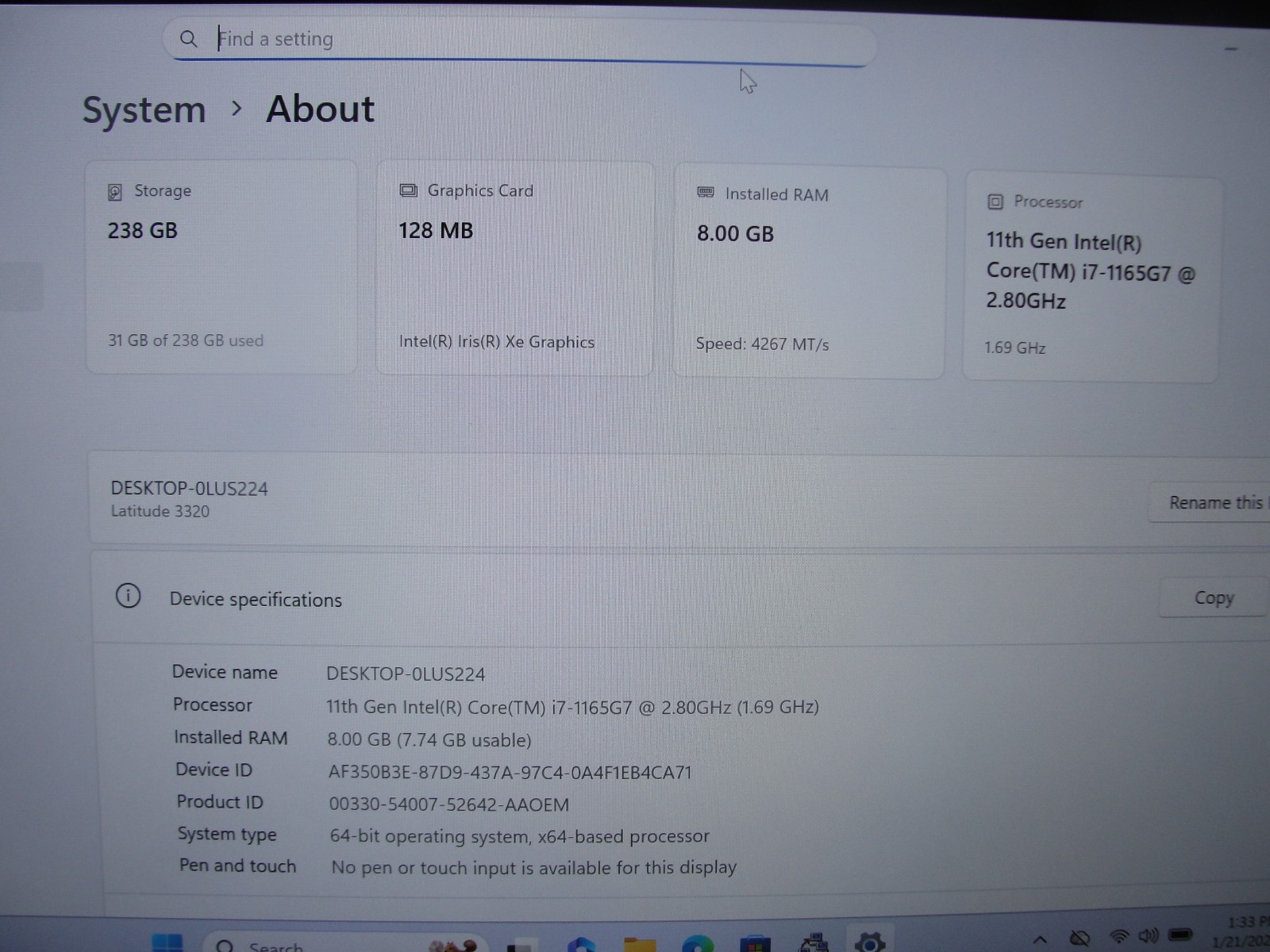Copy the device specifications

coord(1214,597)
